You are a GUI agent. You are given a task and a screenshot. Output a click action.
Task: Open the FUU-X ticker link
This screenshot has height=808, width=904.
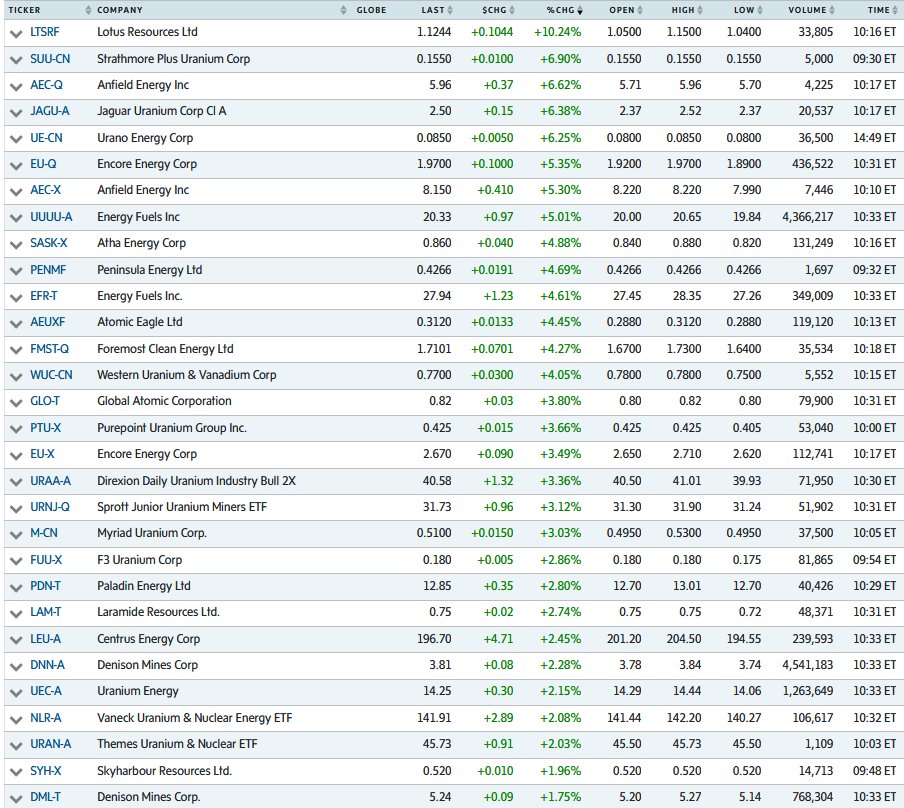pyautogui.click(x=46, y=560)
